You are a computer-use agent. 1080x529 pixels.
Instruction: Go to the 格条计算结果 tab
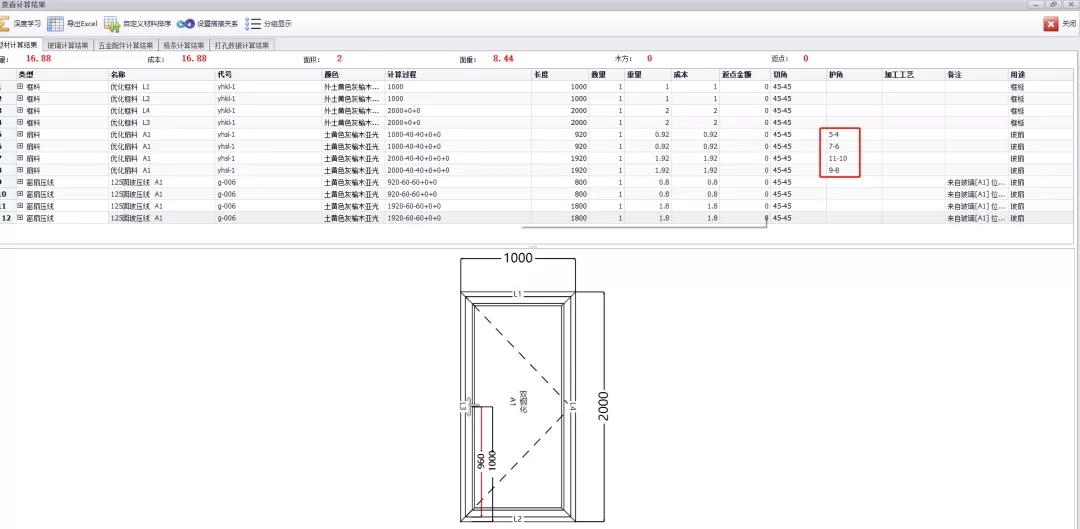183,45
